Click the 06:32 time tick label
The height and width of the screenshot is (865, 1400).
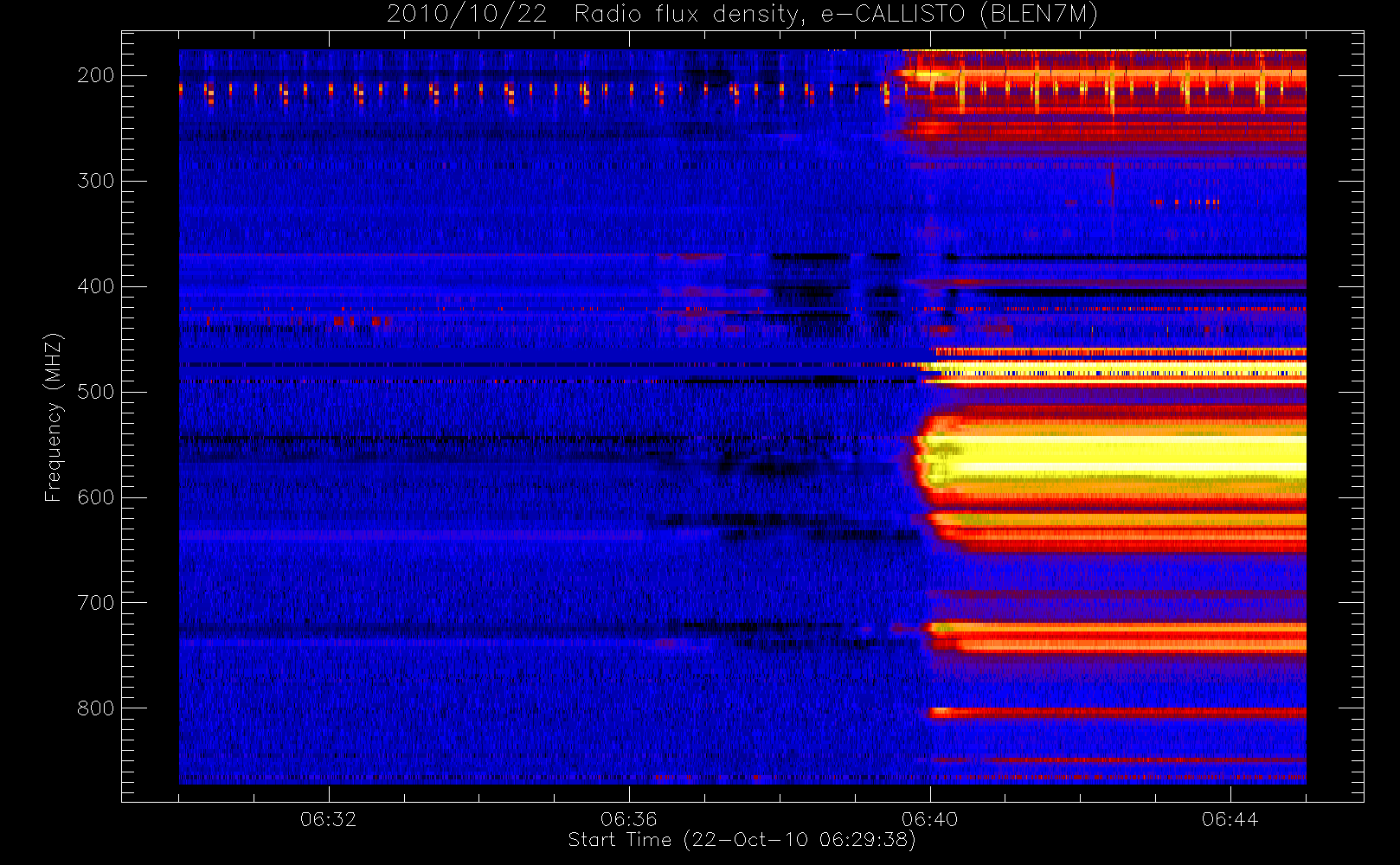[x=328, y=819]
